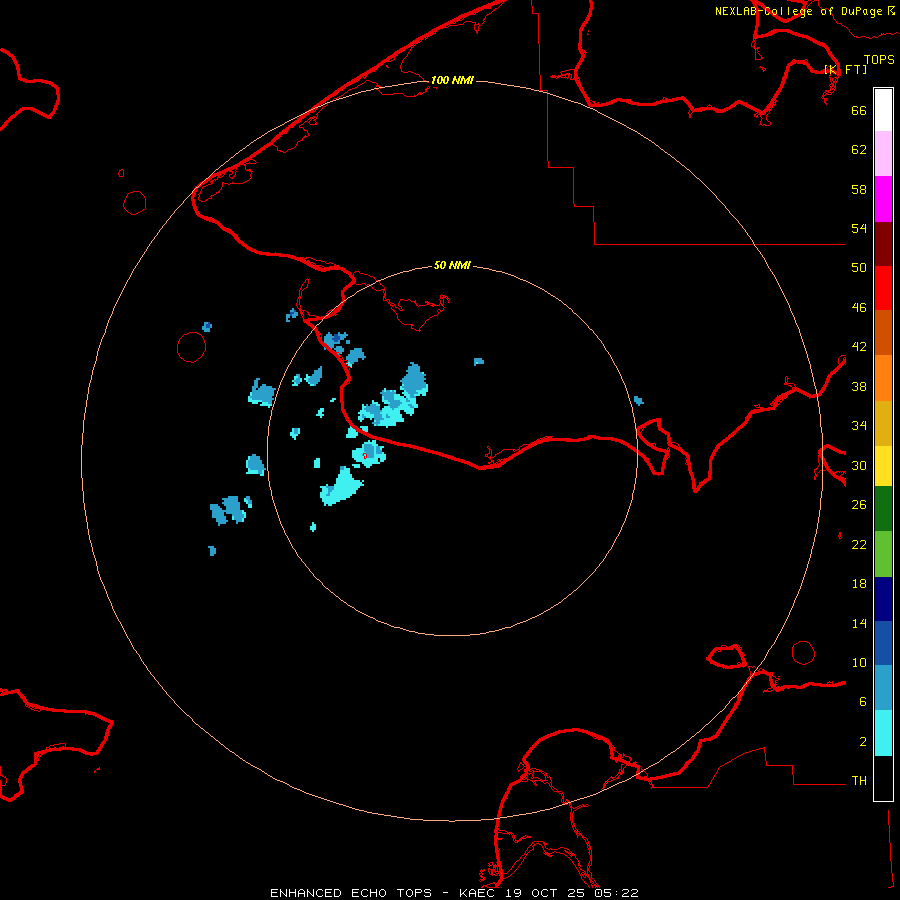Click the "KAEC" station ID in caption
This screenshot has width=900, height=900.
pos(476,893)
